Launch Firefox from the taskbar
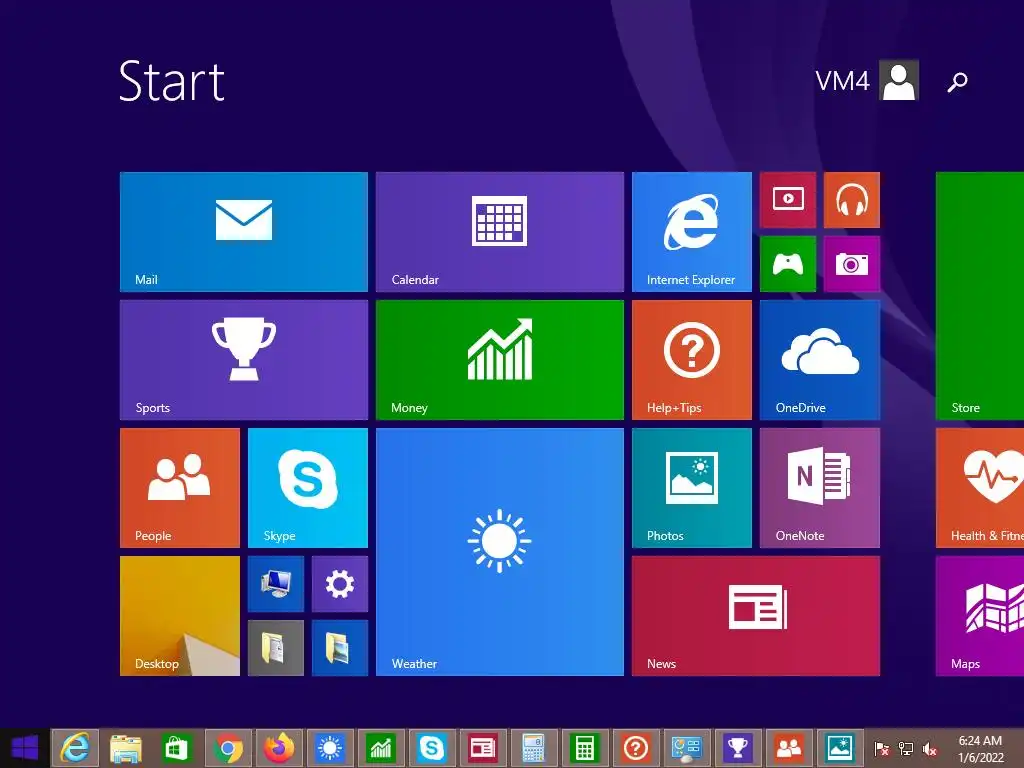The image size is (1024, 768). point(279,748)
